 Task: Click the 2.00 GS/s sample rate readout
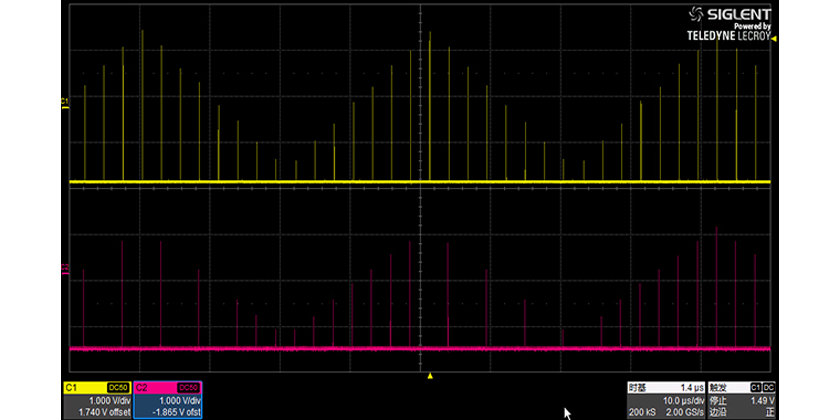pyautogui.click(x=685, y=411)
